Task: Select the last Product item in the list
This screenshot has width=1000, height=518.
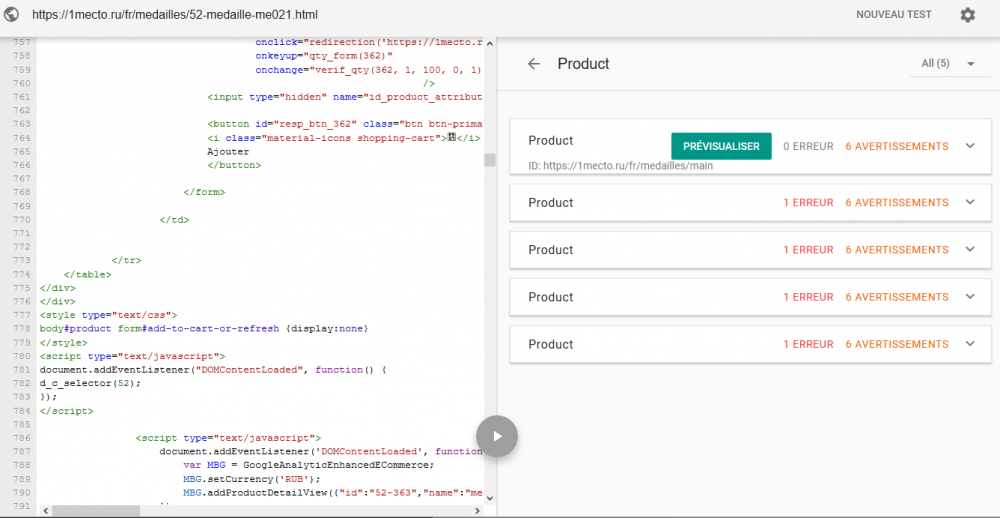Action: (x=551, y=344)
